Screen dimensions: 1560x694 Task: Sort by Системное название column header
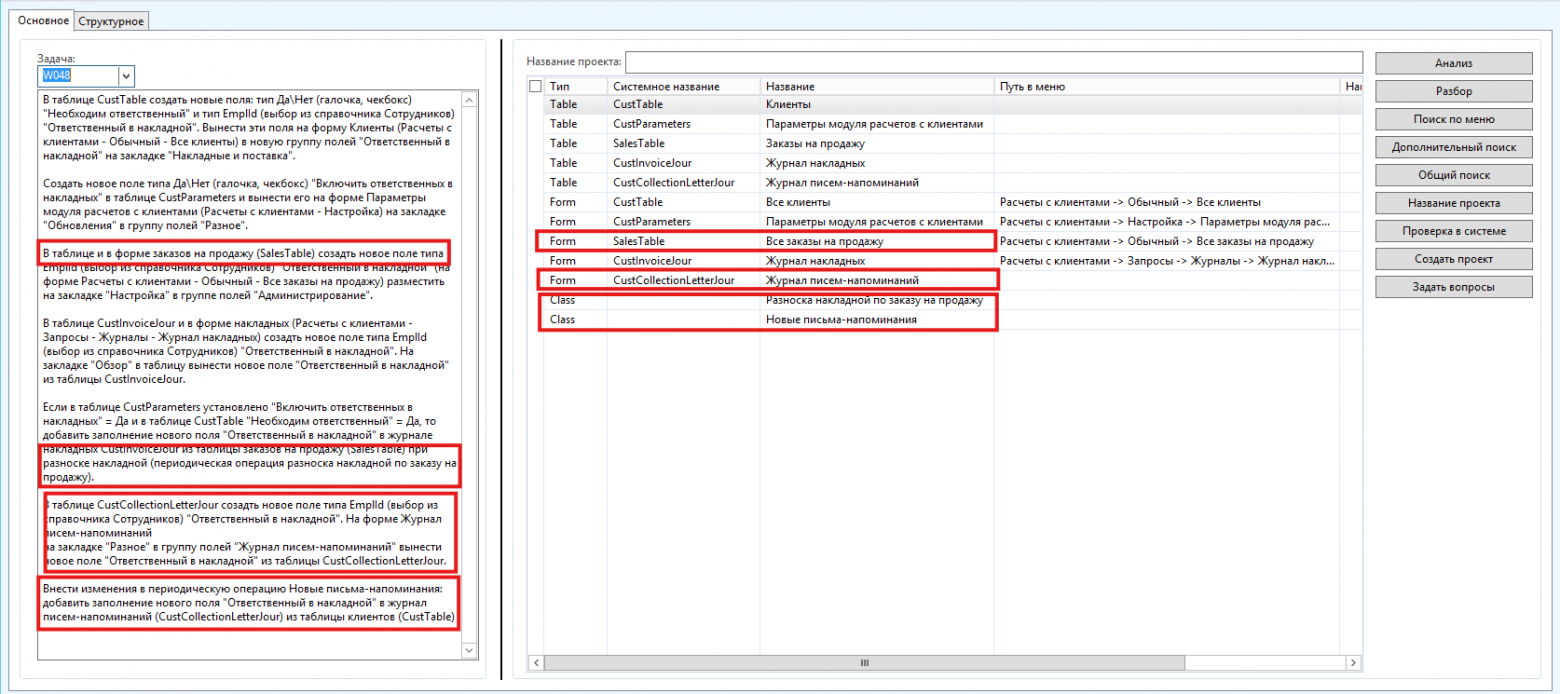click(683, 87)
